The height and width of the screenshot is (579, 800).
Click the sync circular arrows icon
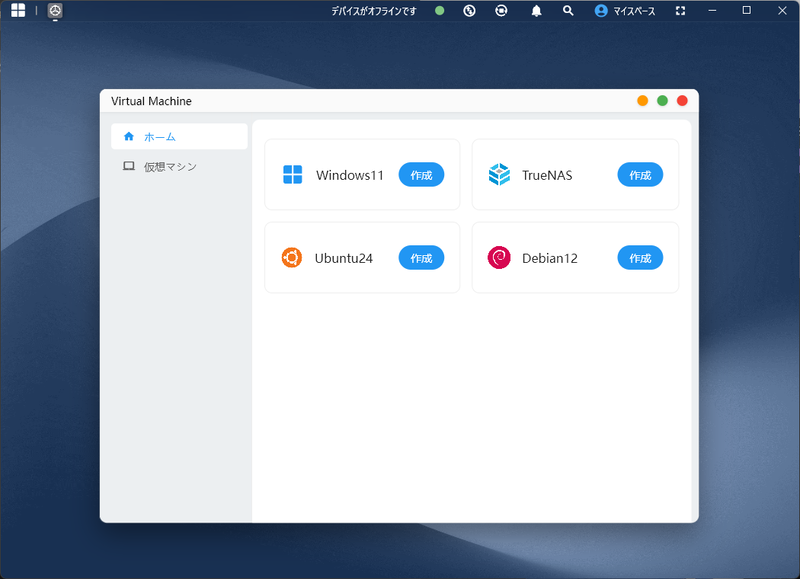pos(501,10)
